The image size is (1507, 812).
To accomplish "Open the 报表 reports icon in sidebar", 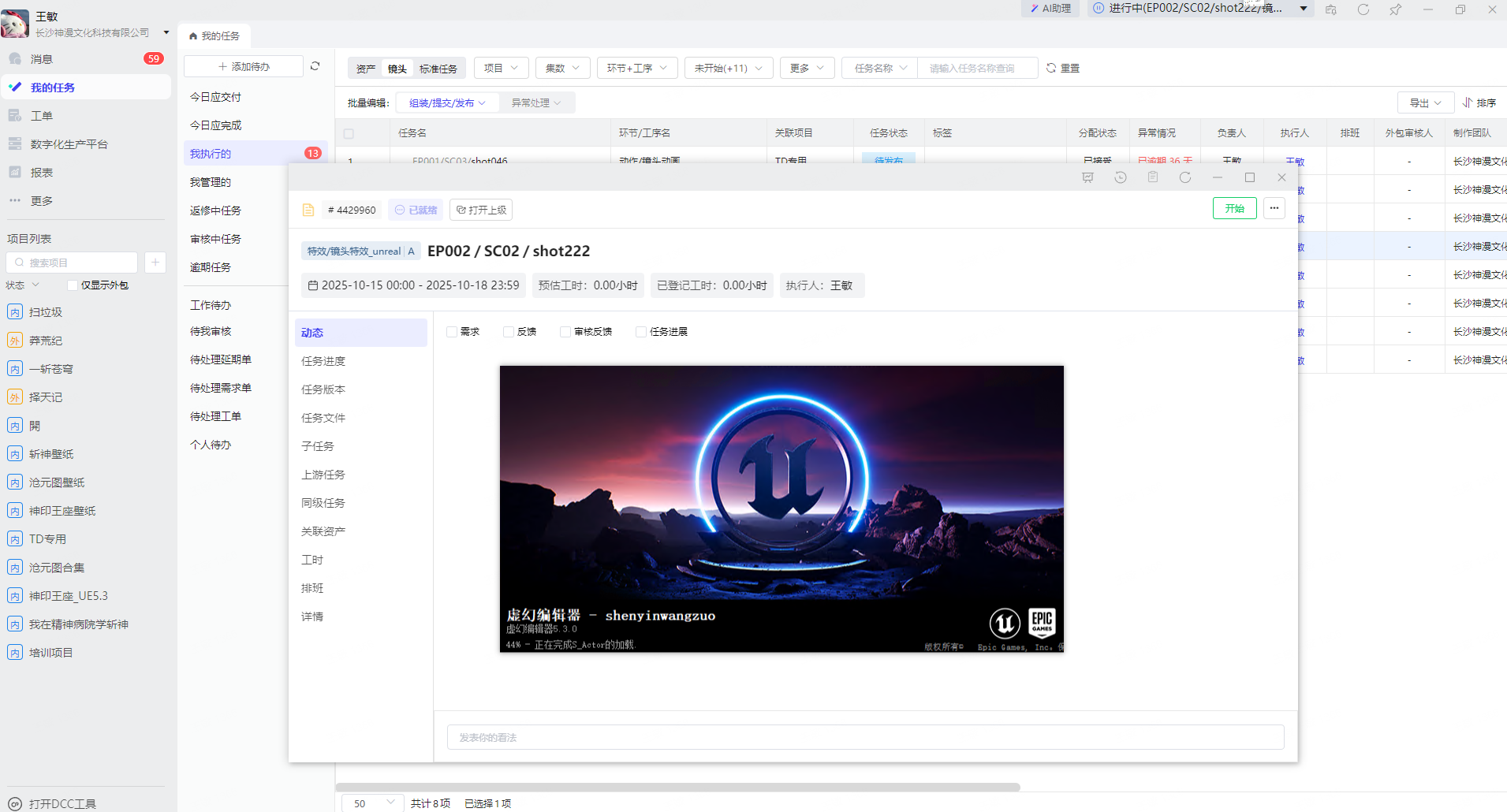I will point(15,173).
